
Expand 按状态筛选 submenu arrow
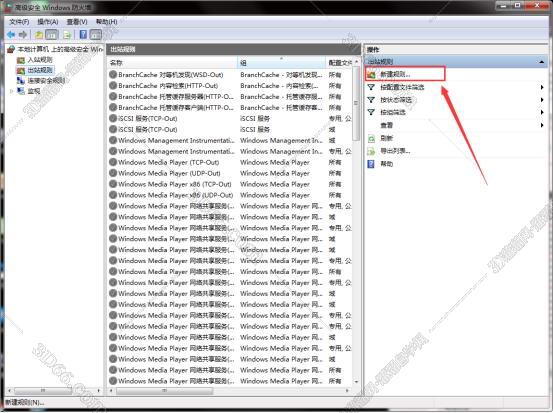pyautogui.click(x=542, y=100)
